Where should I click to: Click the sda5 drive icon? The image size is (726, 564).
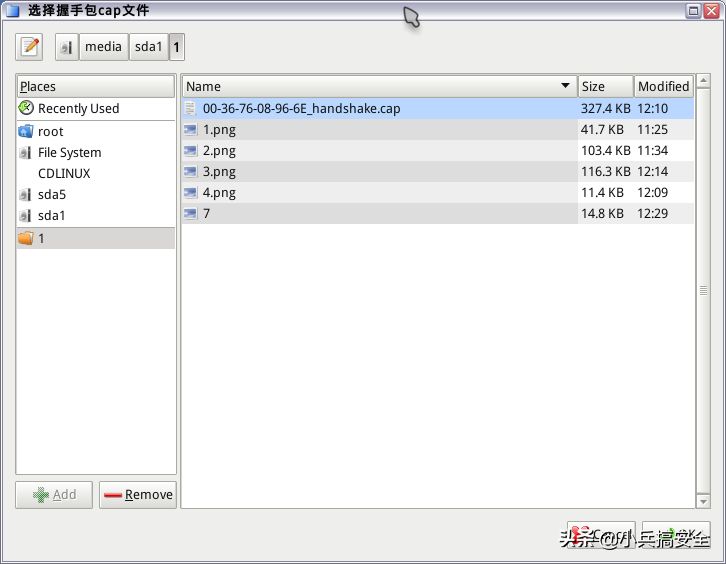pos(26,194)
